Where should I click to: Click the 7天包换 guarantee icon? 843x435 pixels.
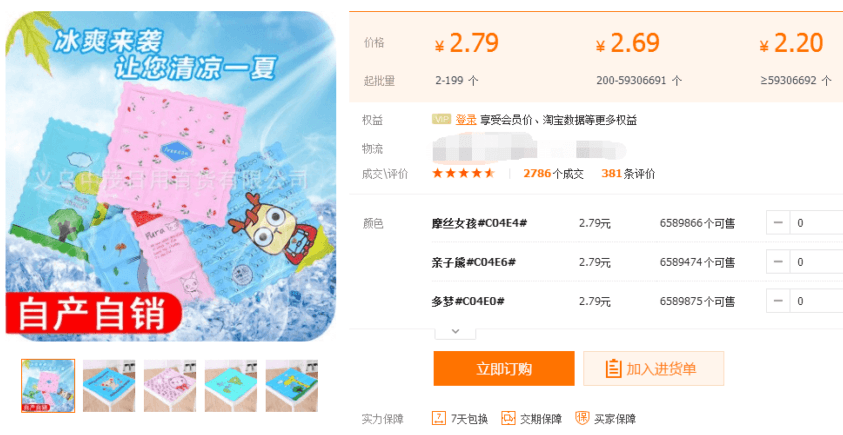click(x=439, y=418)
